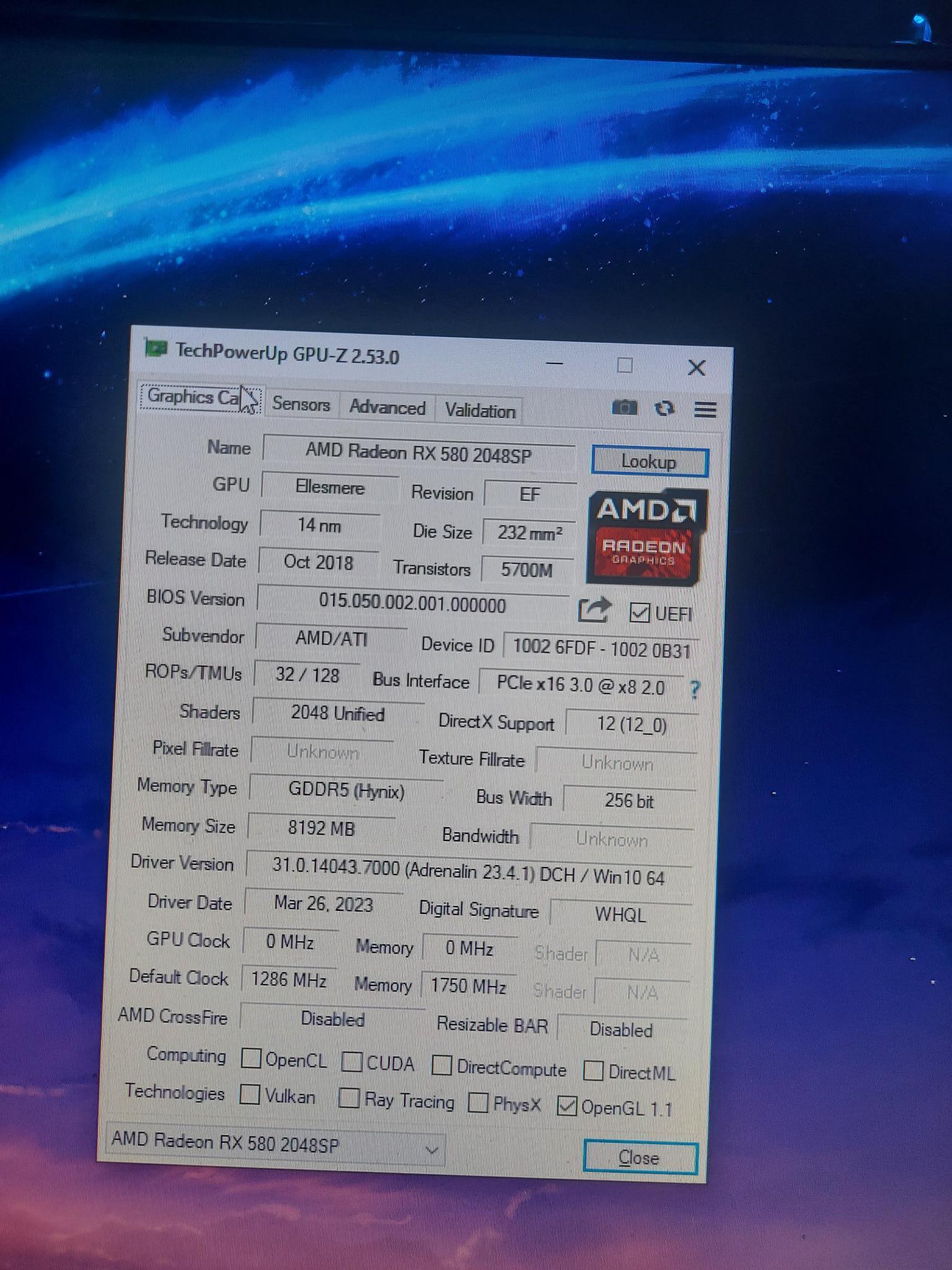Screen dimensions: 952x1270
Task: Click the Texture Fillrate field showing Unknown
Action: [x=617, y=763]
